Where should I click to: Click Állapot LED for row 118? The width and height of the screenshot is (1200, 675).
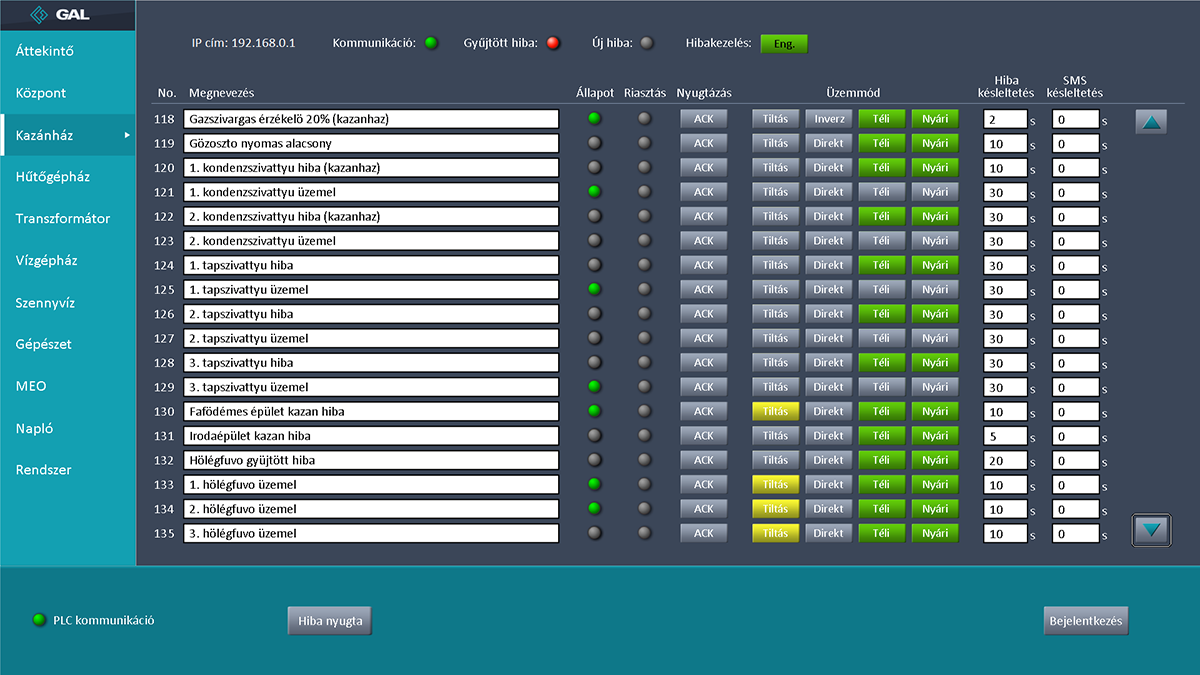[595, 119]
